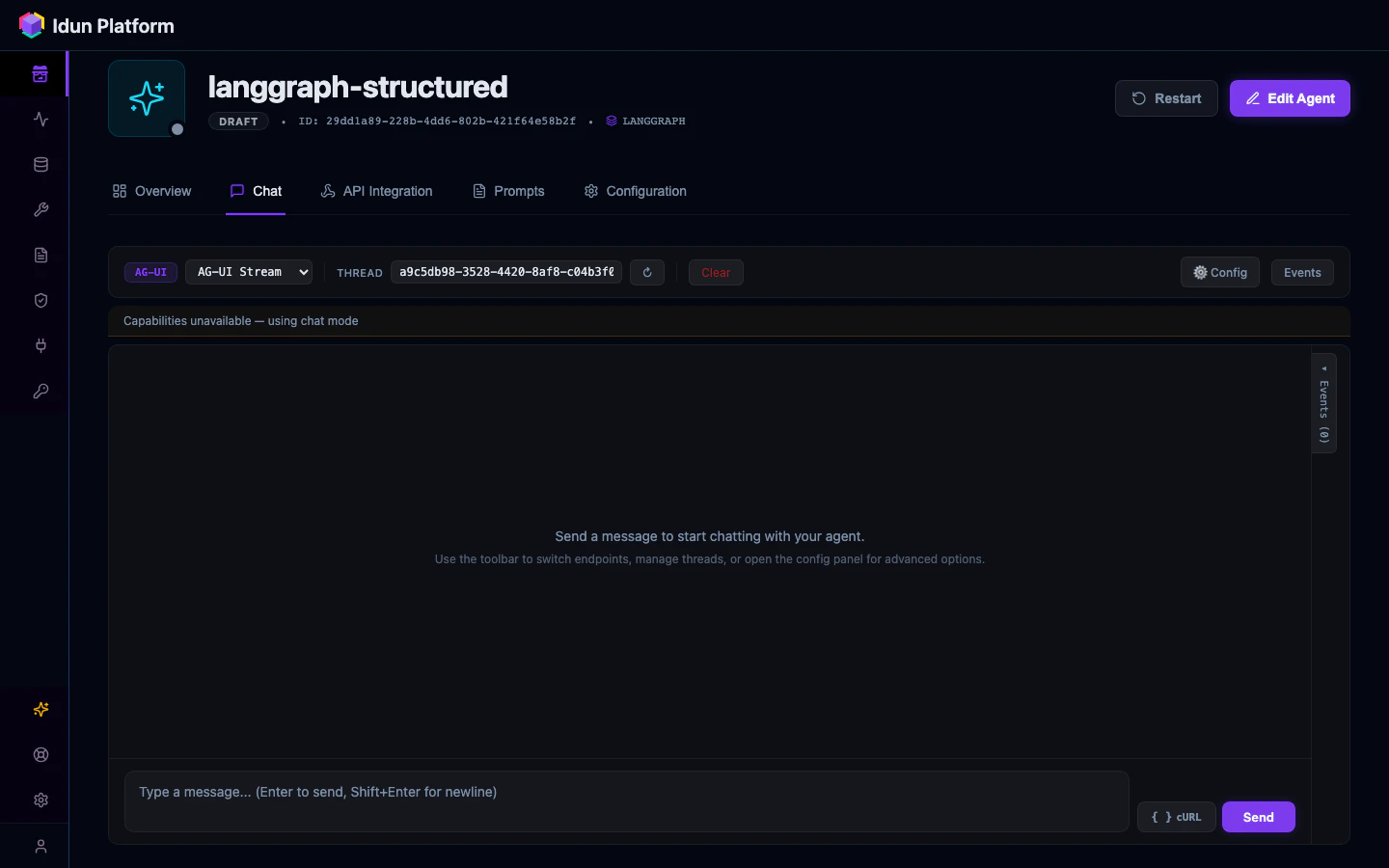Click the Edit Agent button
This screenshot has width=1389, height=868.
(x=1290, y=98)
